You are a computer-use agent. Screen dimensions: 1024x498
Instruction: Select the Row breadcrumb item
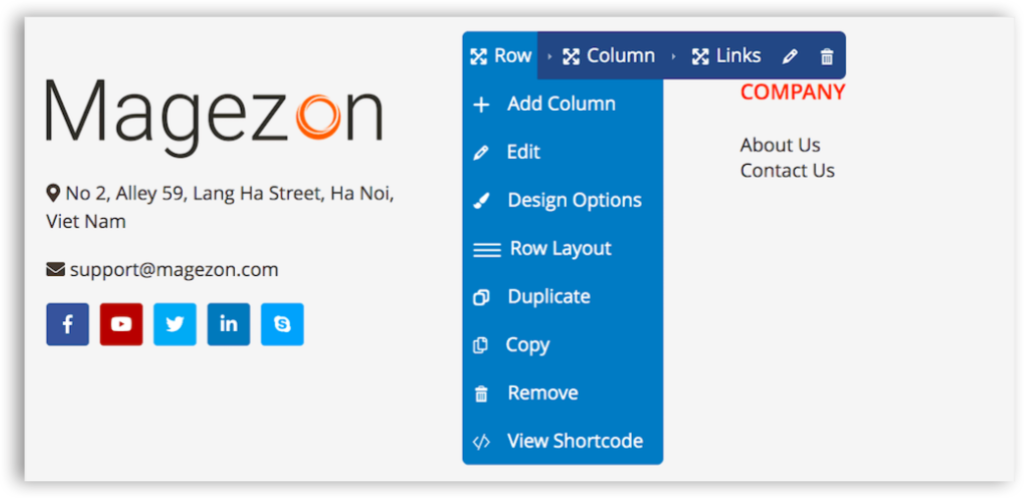pyautogui.click(x=500, y=56)
